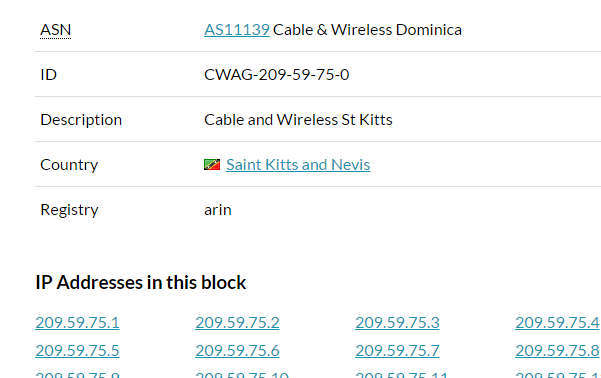Open IP address 209.59.75.3

(397, 322)
